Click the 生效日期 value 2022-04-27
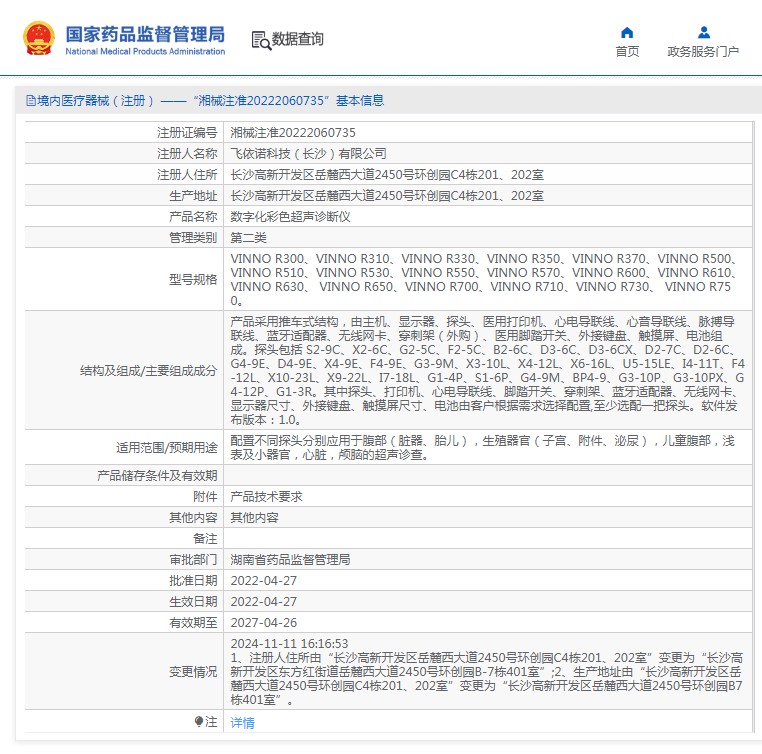The width and height of the screenshot is (762, 754). click(x=263, y=601)
